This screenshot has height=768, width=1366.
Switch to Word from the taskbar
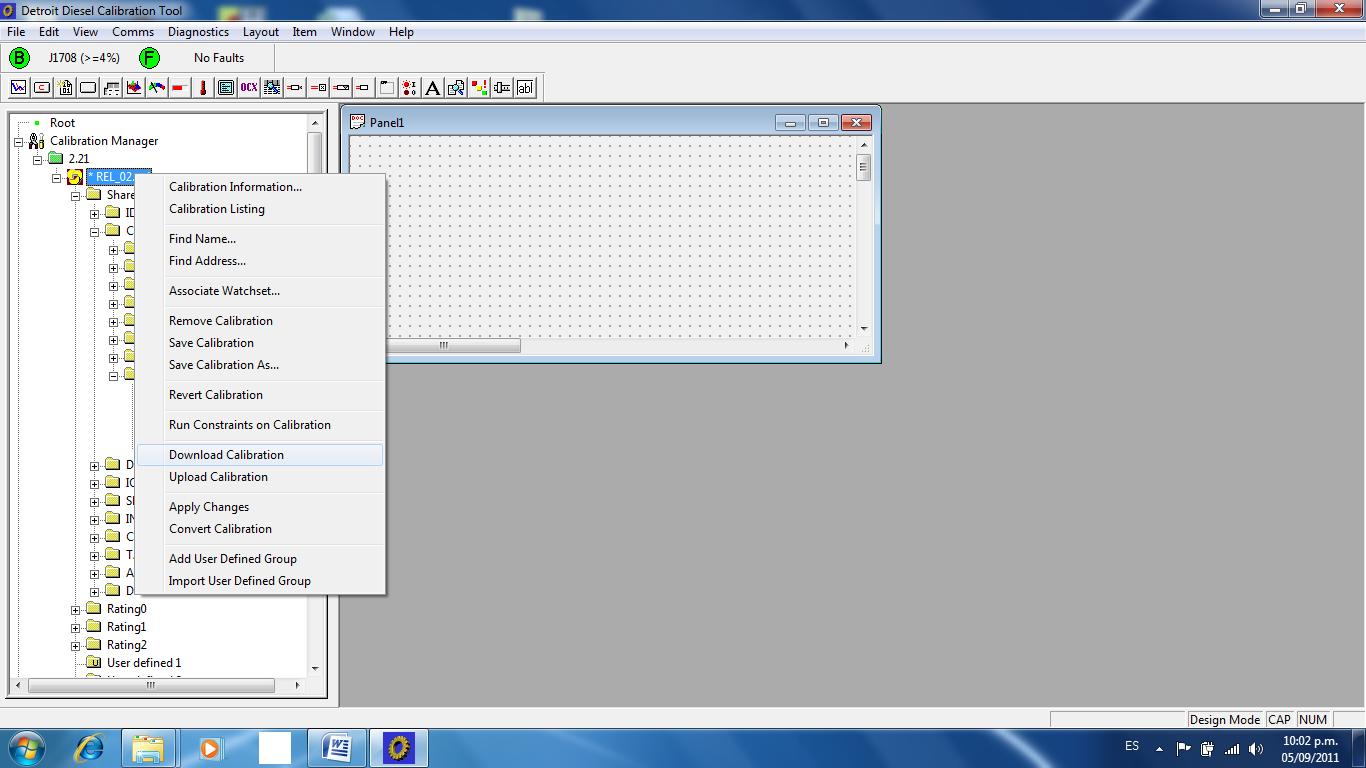tap(337, 747)
